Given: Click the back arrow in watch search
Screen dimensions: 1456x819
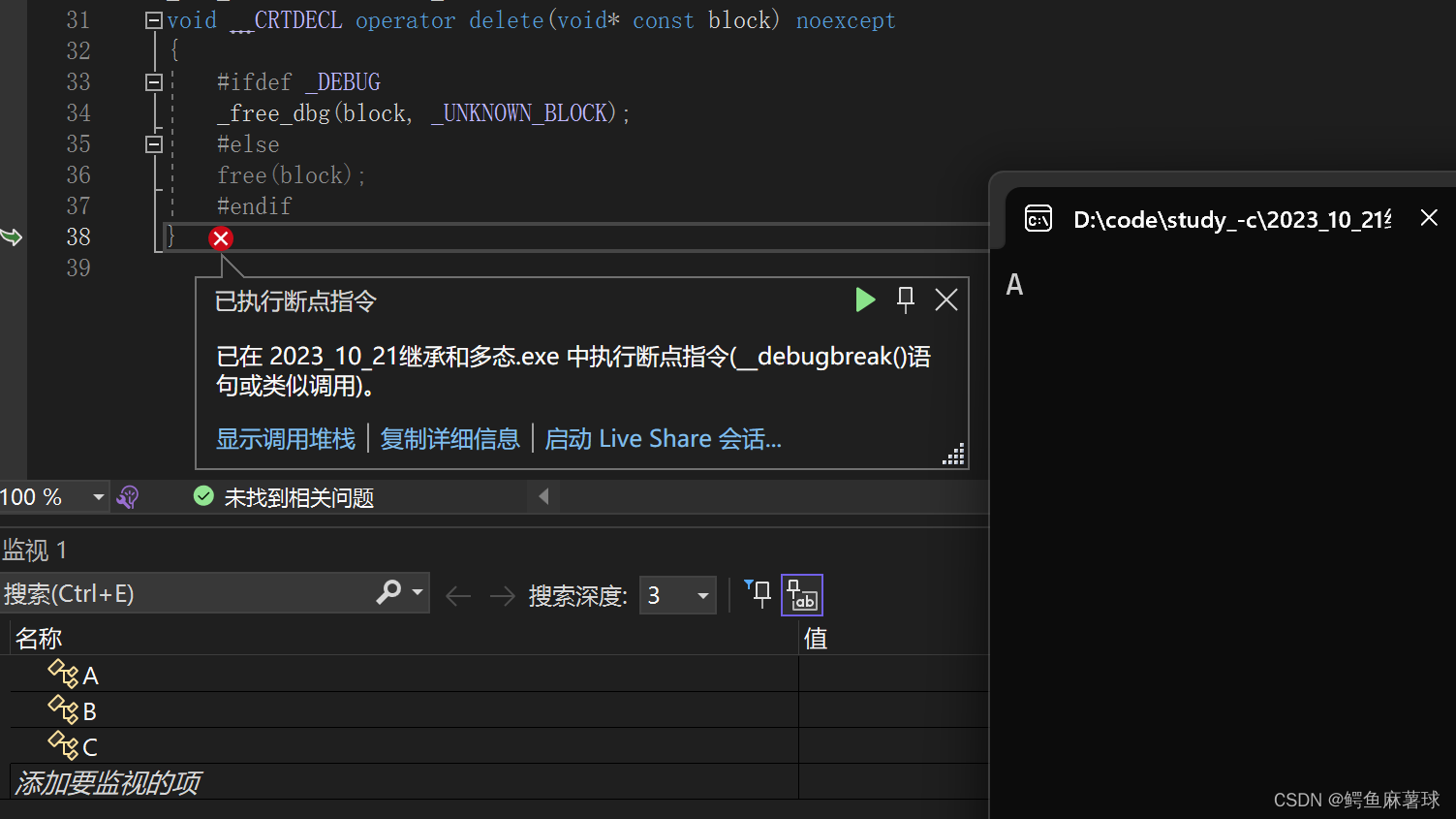Looking at the screenshot, I should point(458,596).
